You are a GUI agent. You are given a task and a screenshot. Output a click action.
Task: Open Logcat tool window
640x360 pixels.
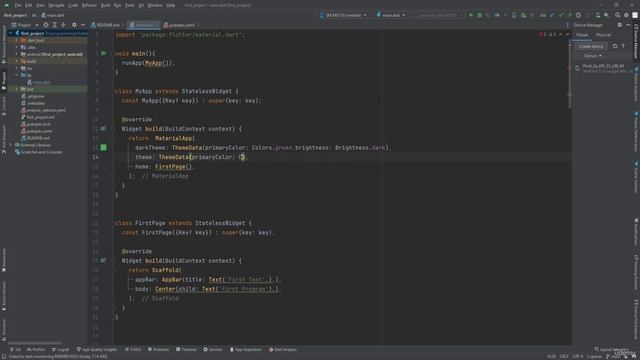(x=60, y=349)
